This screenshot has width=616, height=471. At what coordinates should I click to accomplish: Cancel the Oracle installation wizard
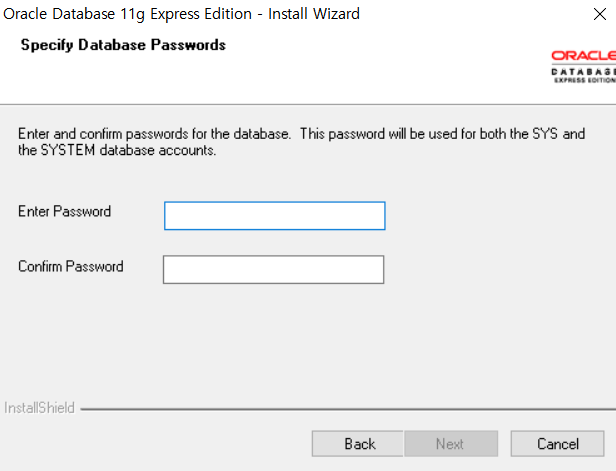point(557,444)
